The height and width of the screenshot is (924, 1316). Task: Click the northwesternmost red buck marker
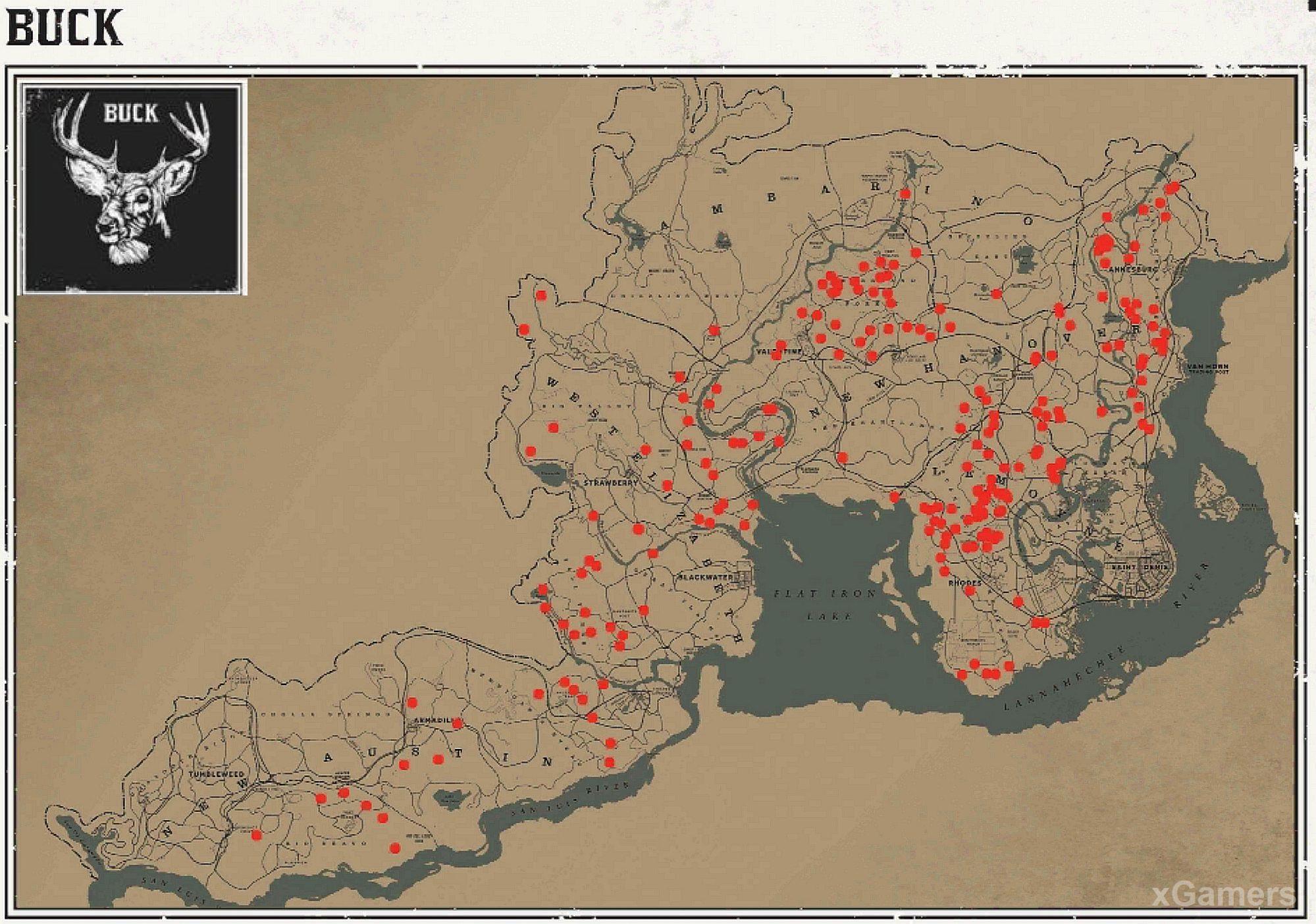(541, 295)
